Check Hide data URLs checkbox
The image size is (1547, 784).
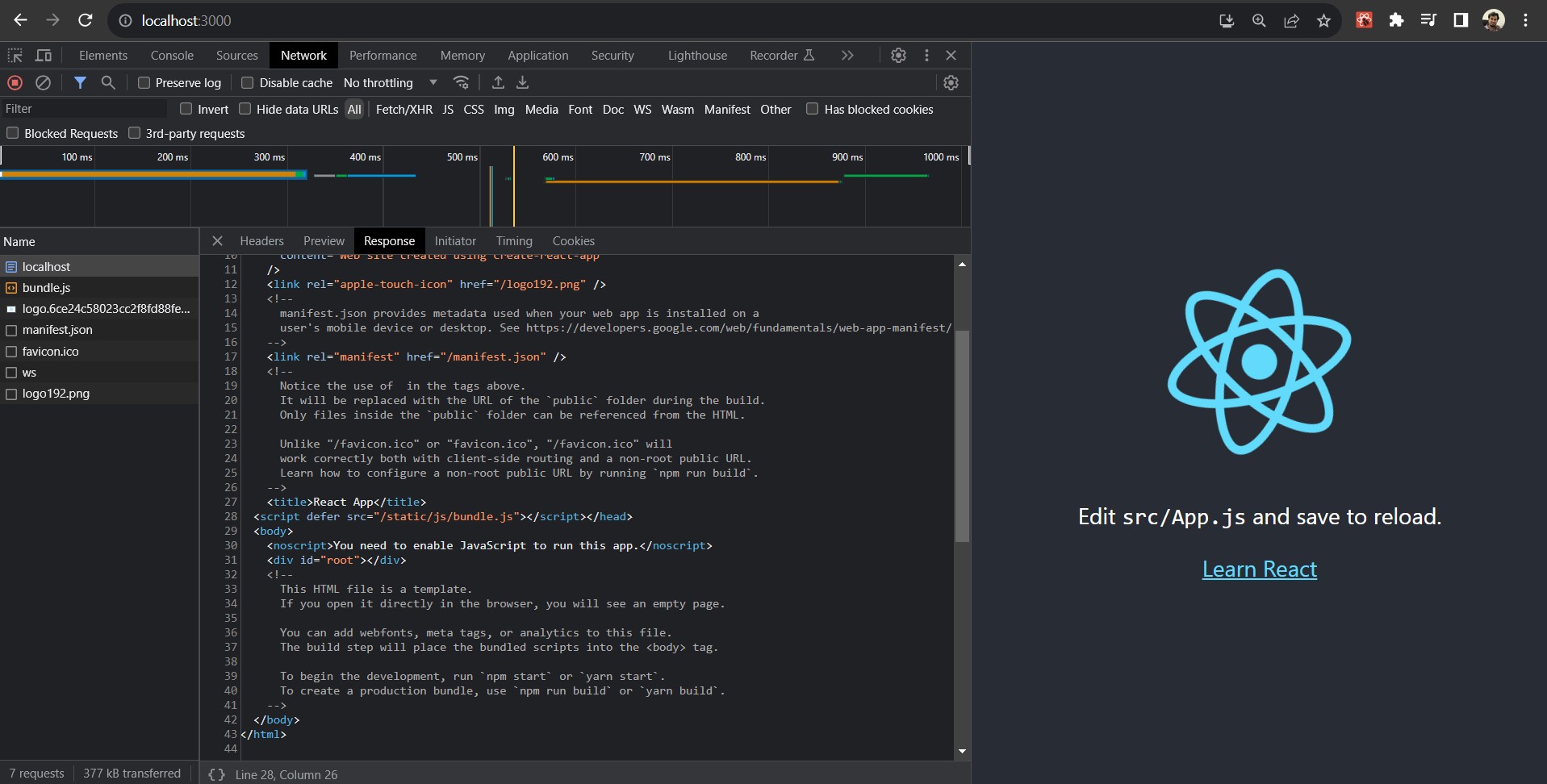[245, 109]
